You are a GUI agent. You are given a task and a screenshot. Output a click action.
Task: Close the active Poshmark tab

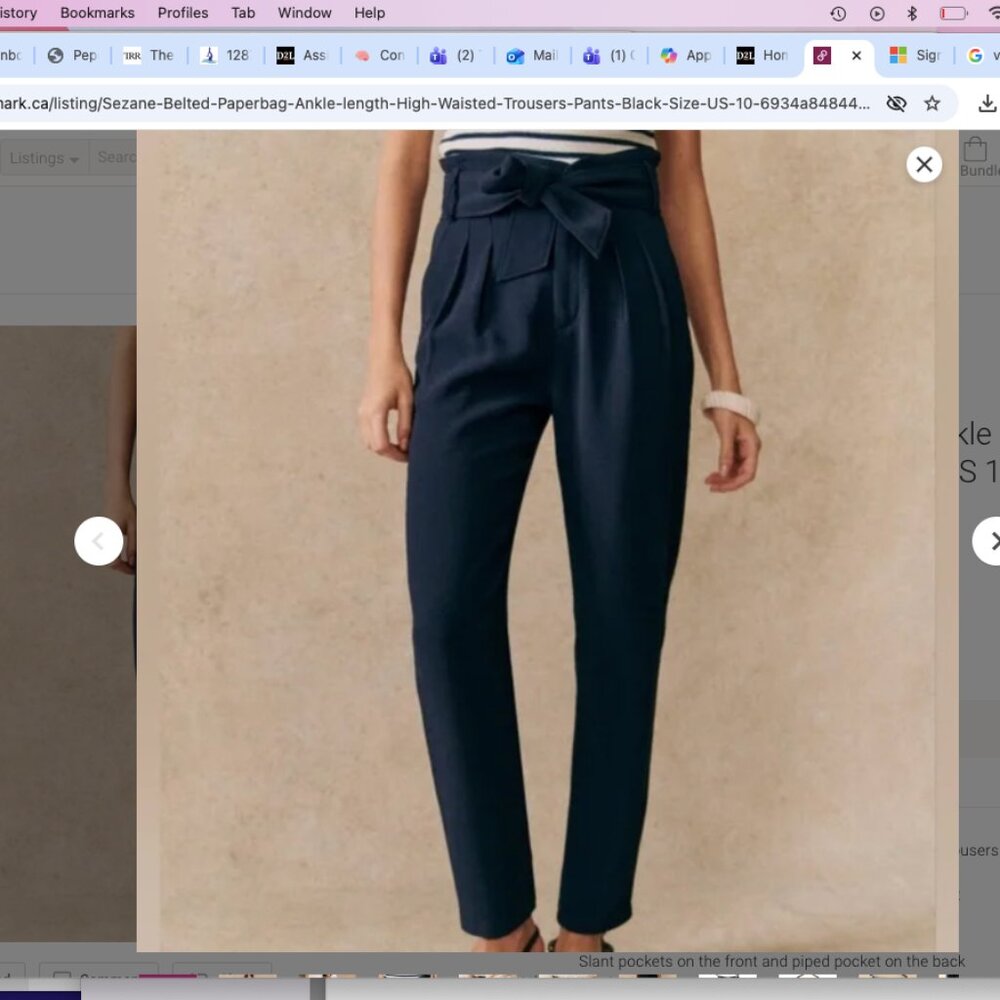[857, 55]
